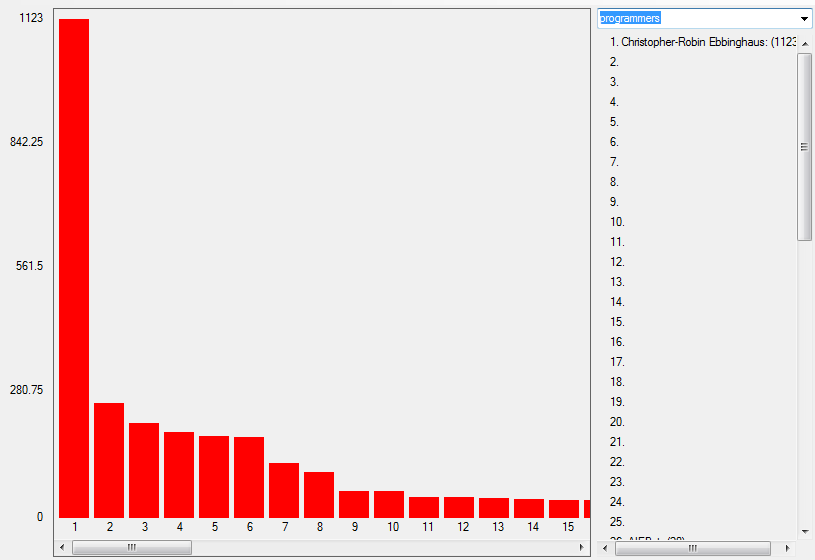Click the red bar numbered 11

click(x=424, y=507)
